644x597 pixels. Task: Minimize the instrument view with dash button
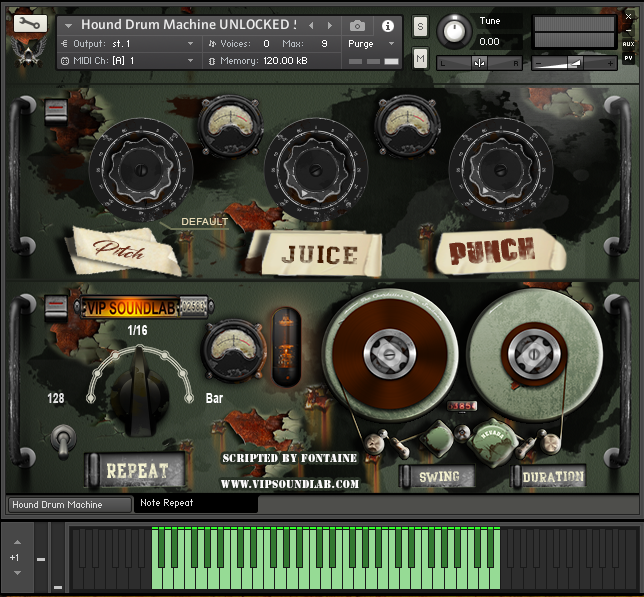(x=628, y=30)
